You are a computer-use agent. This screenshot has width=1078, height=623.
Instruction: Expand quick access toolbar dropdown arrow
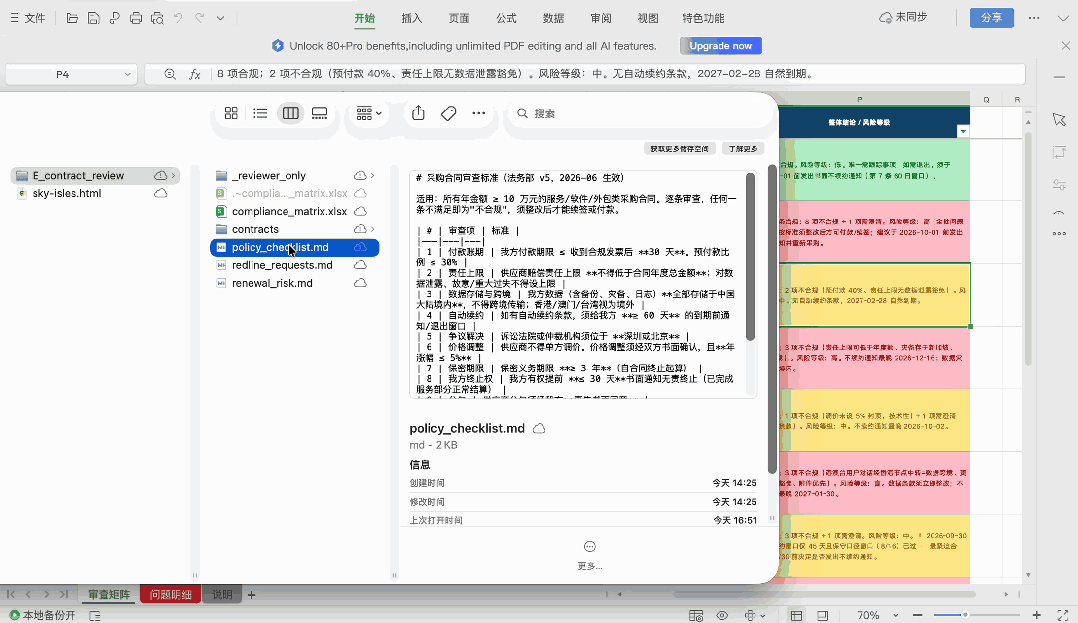[220, 19]
